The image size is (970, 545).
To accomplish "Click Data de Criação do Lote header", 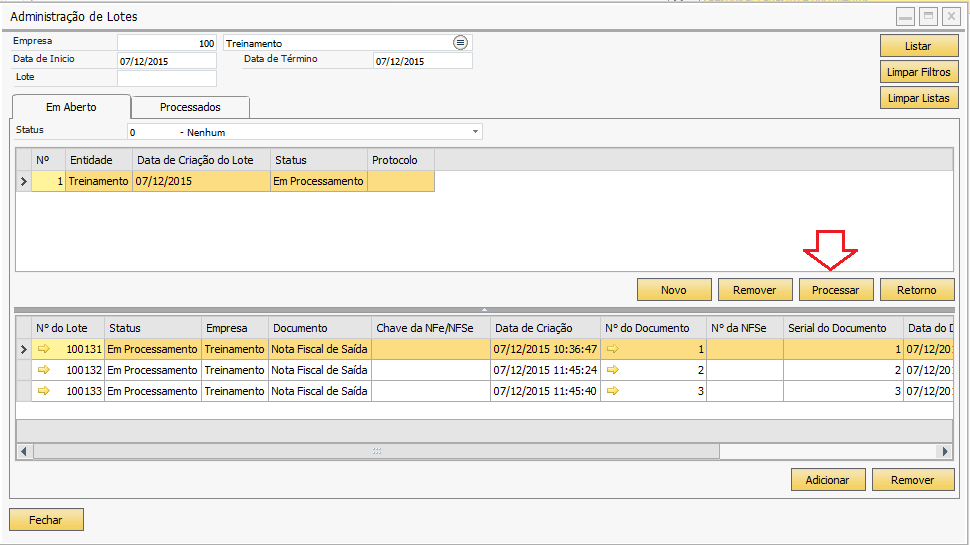I will (x=201, y=160).
